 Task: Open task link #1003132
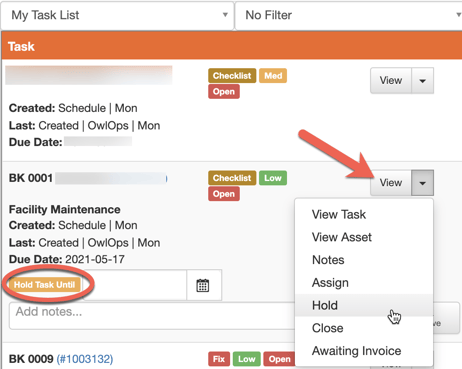point(85,359)
